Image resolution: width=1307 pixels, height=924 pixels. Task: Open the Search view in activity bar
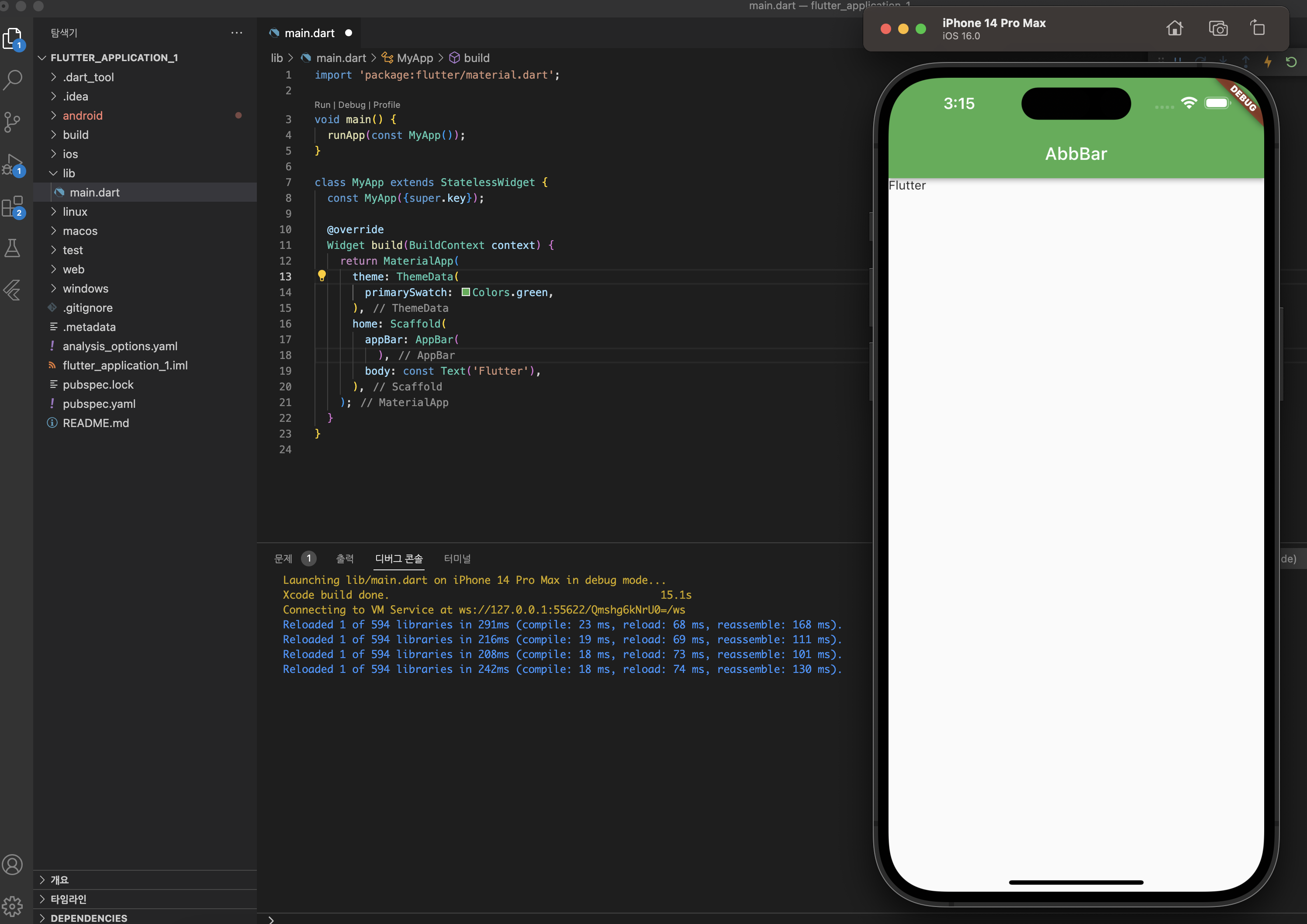(x=13, y=79)
